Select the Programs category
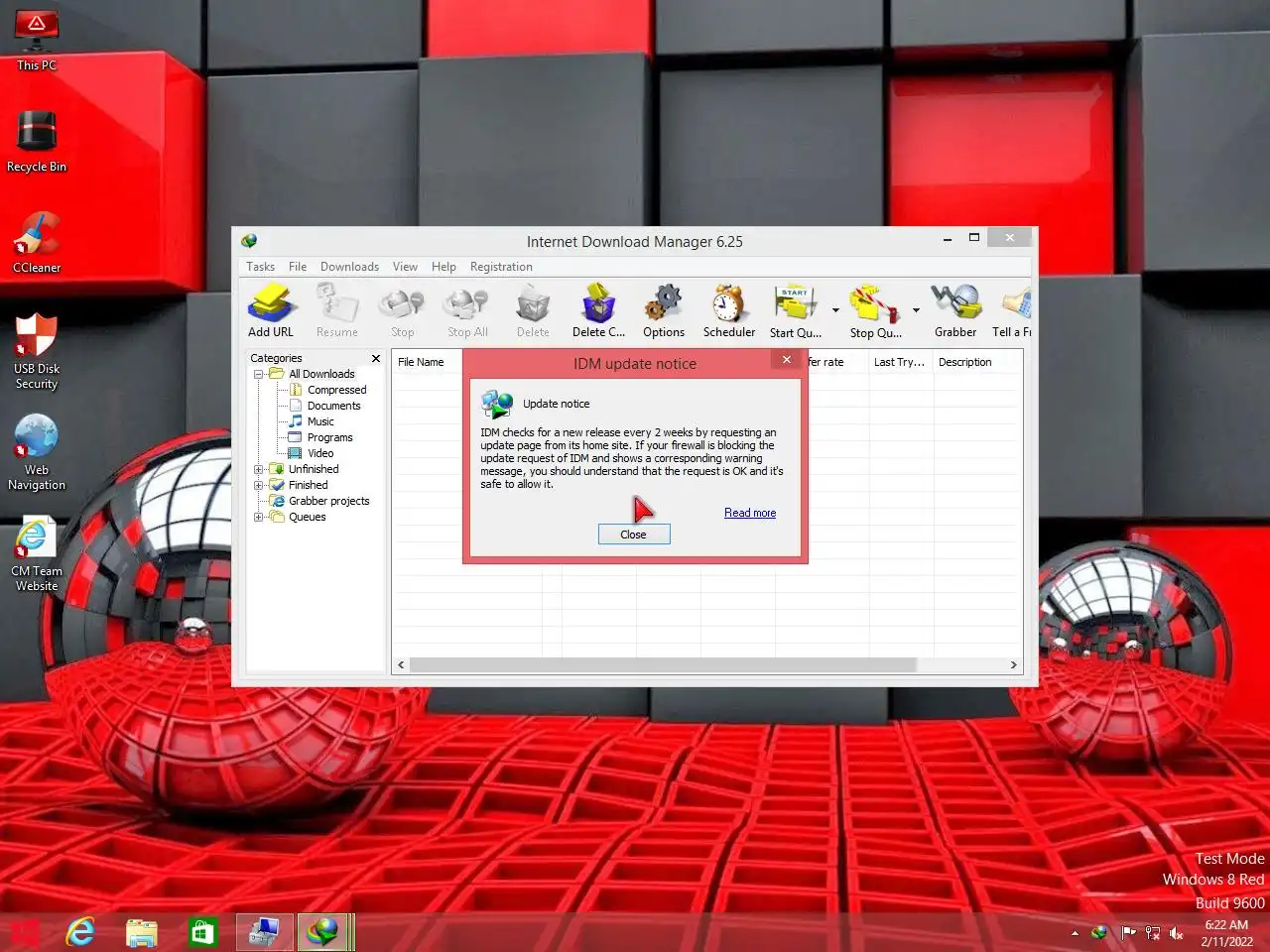Screen dimensions: 1270x952 coord(329,437)
